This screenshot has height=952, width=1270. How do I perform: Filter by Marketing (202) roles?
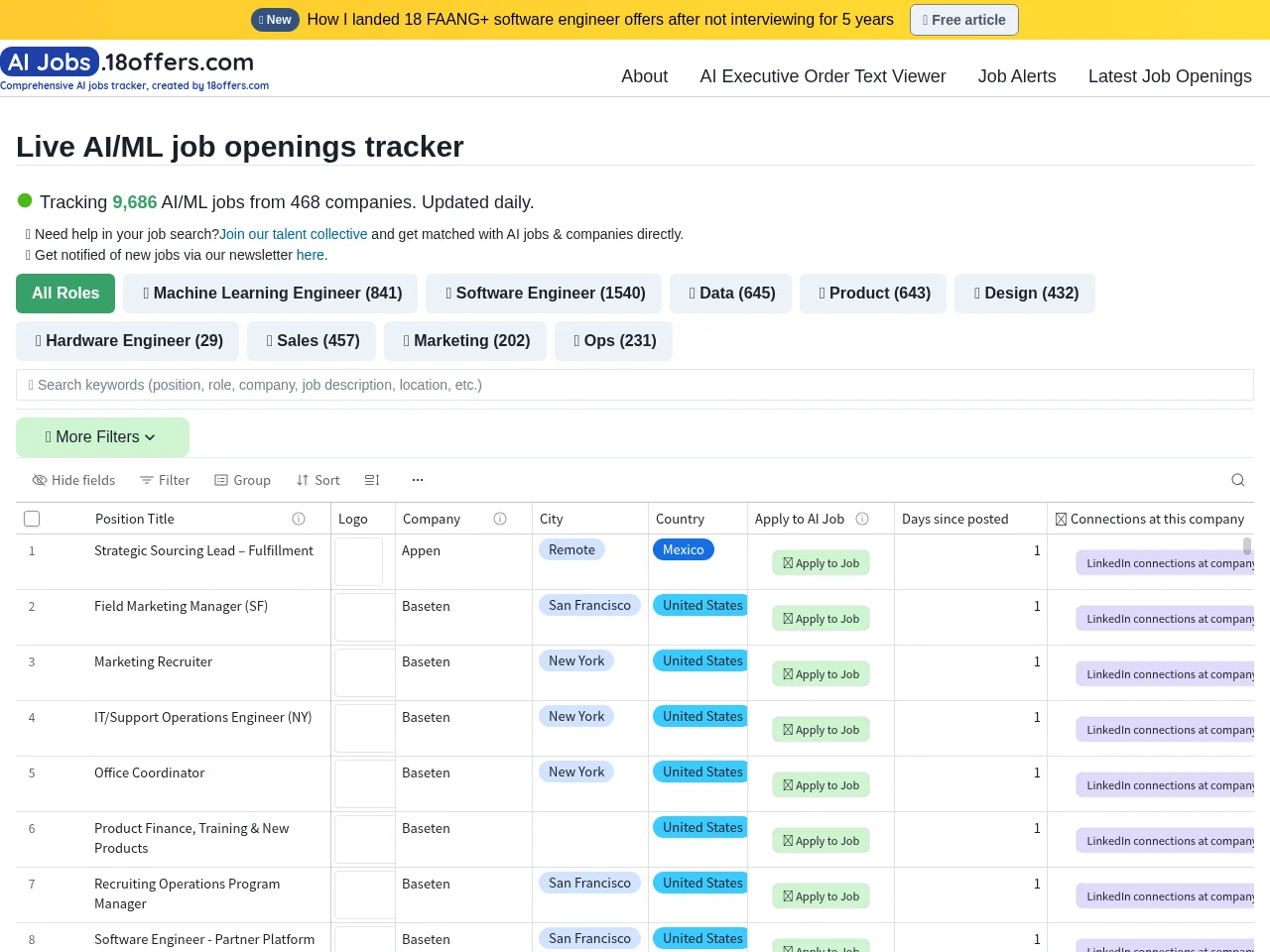point(465,341)
